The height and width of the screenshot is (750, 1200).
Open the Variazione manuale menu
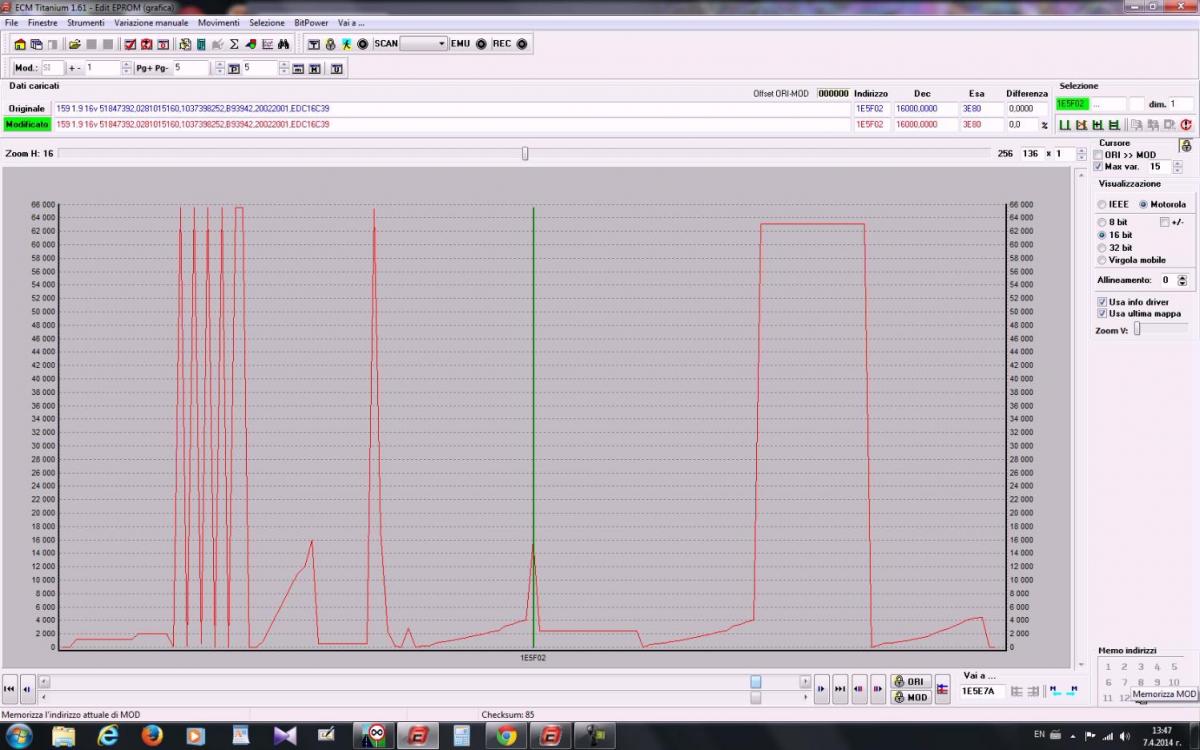(x=151, y=22)
